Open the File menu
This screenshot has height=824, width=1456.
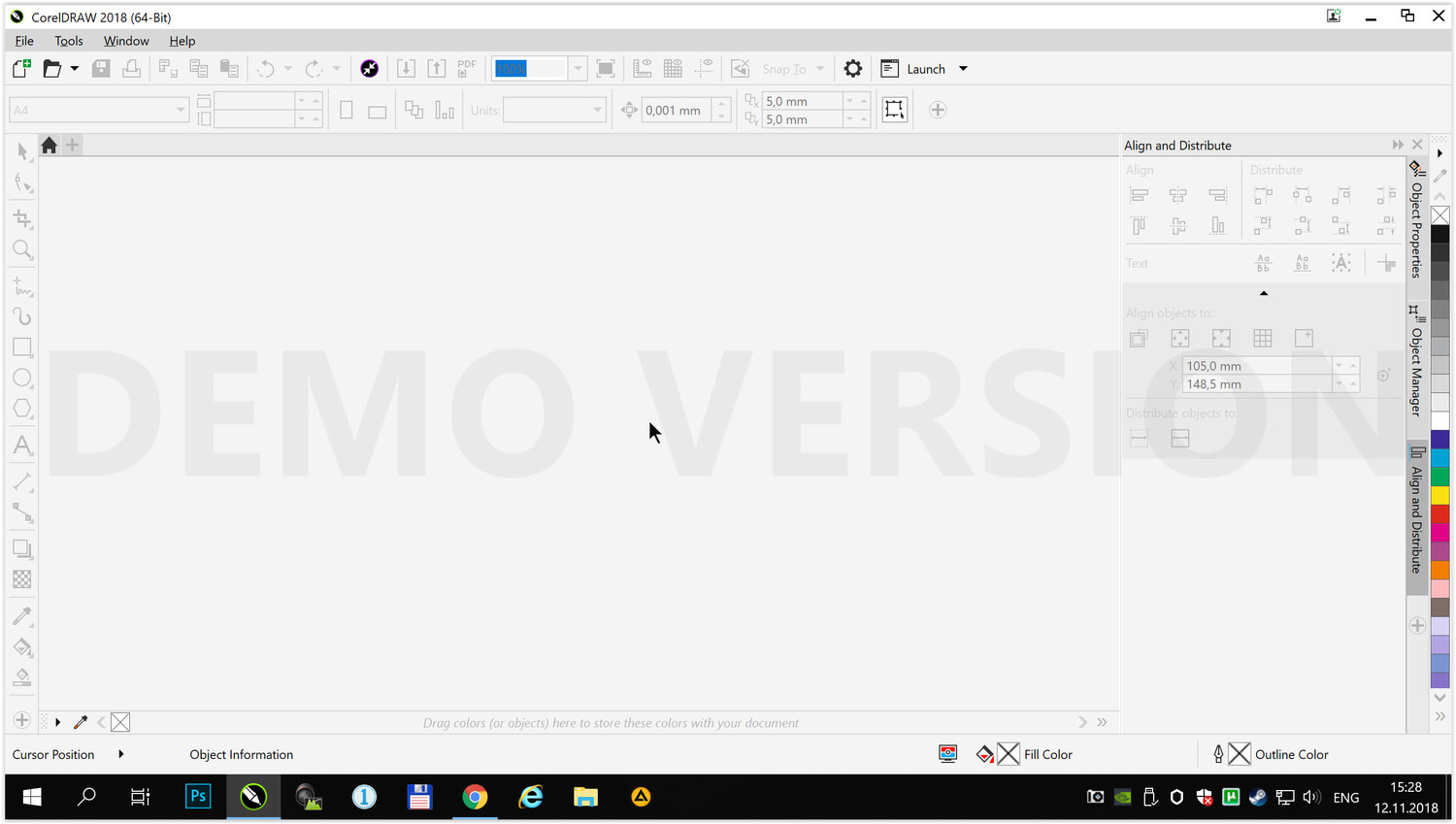(24, 41)
